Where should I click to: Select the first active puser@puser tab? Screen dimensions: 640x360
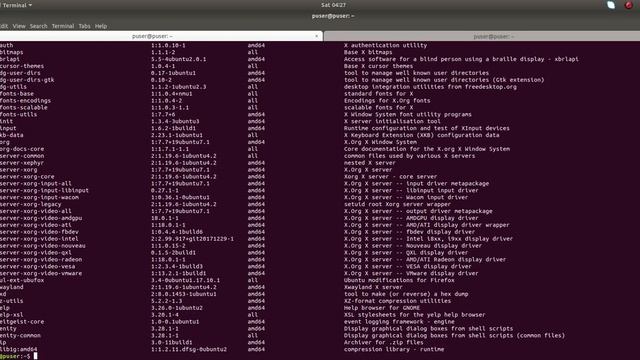tap(161, 36)
